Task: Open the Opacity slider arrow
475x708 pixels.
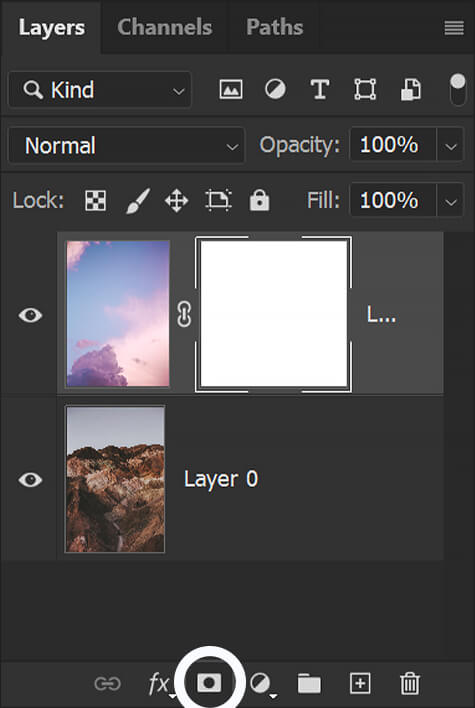Action: coord(451,145)
